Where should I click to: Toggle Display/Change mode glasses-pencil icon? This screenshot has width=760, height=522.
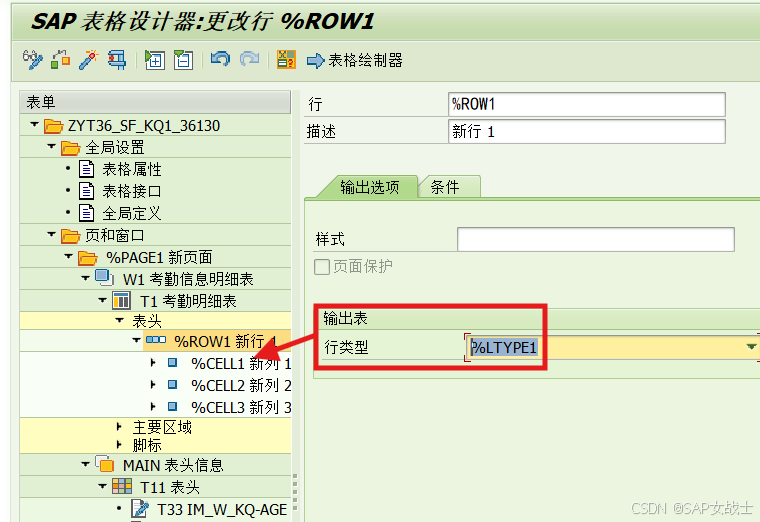pyautogui.click(x=32, y=60)
